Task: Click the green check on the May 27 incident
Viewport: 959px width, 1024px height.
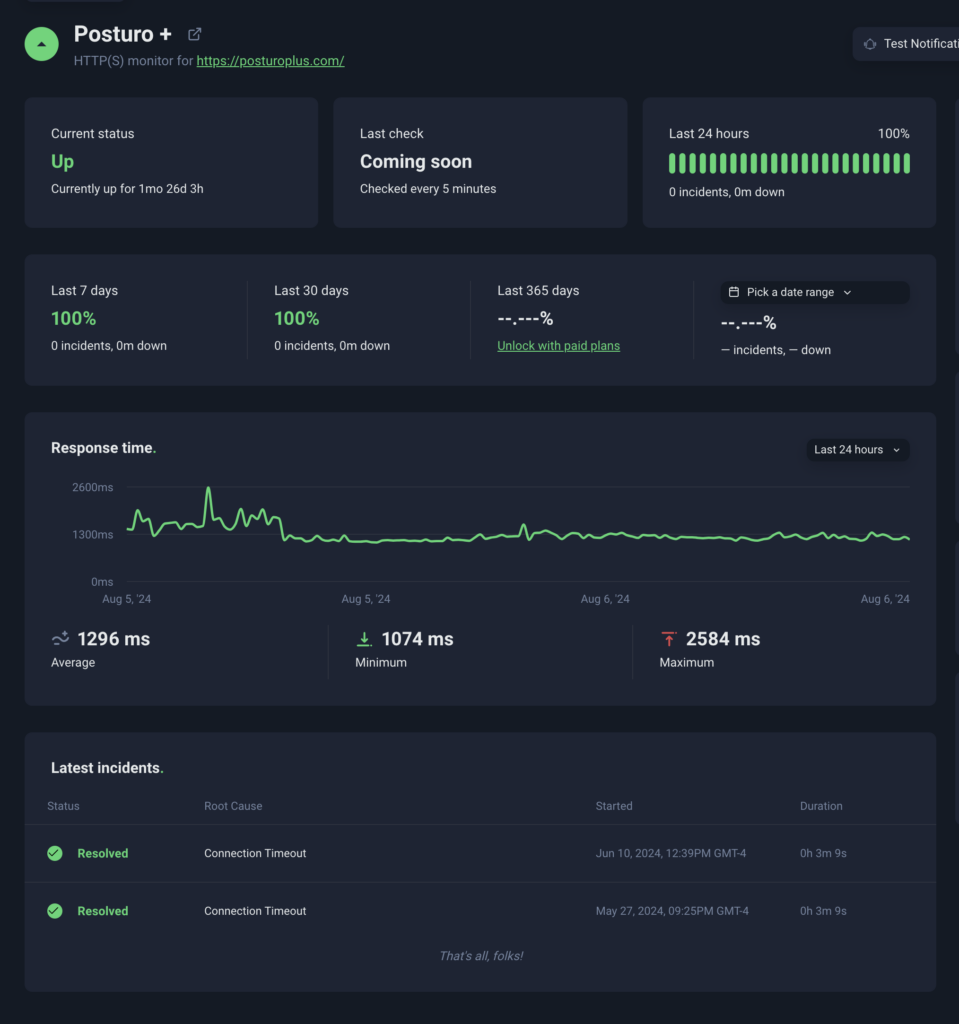Action: (x=55, y=911)
